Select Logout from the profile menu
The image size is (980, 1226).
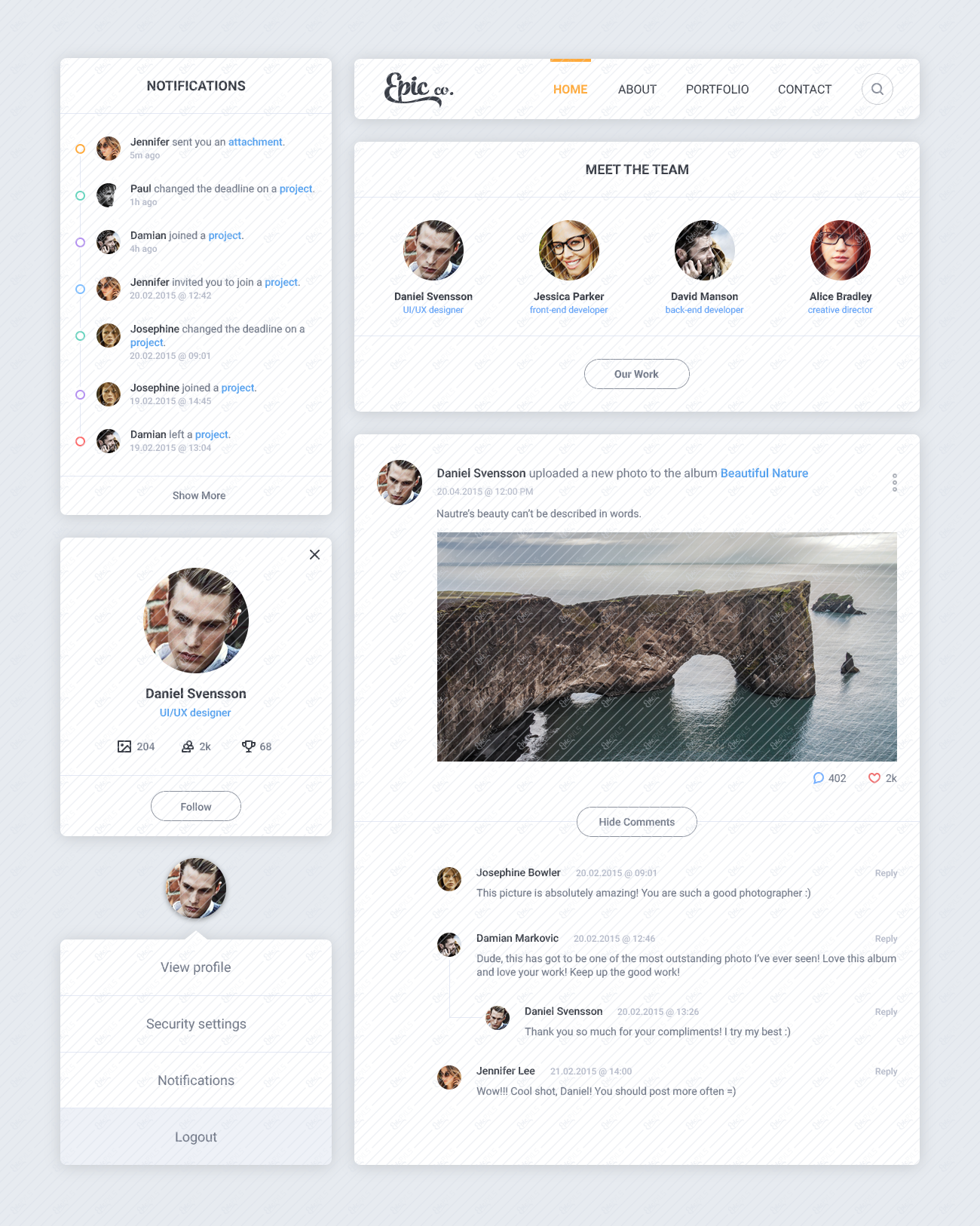tap(196, 1136)
